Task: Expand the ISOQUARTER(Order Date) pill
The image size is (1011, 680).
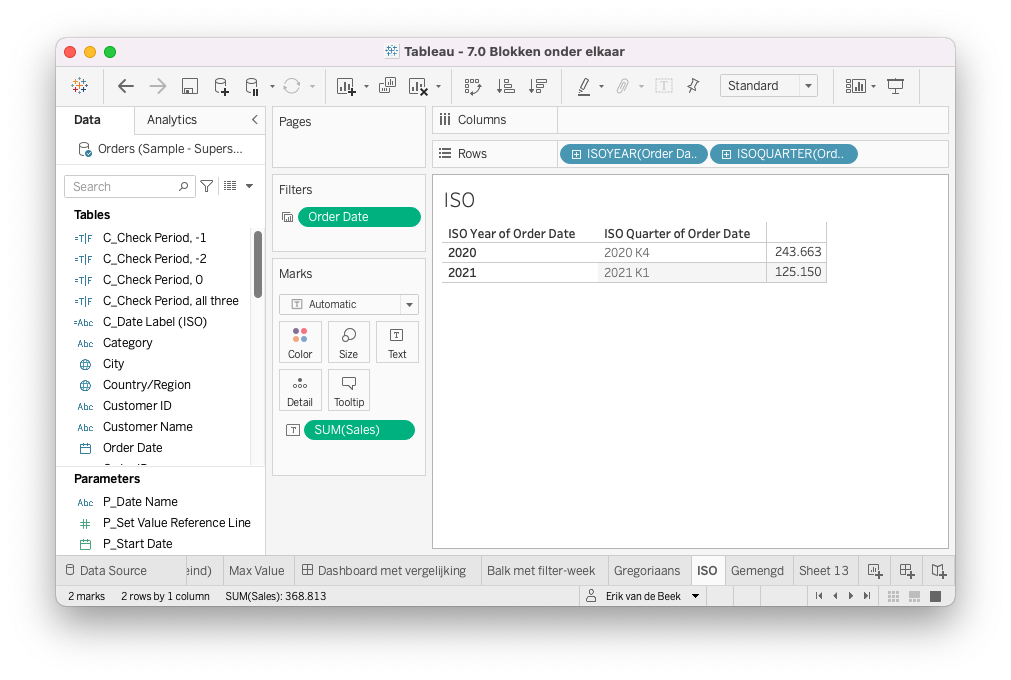Action: tap(725, 154)
